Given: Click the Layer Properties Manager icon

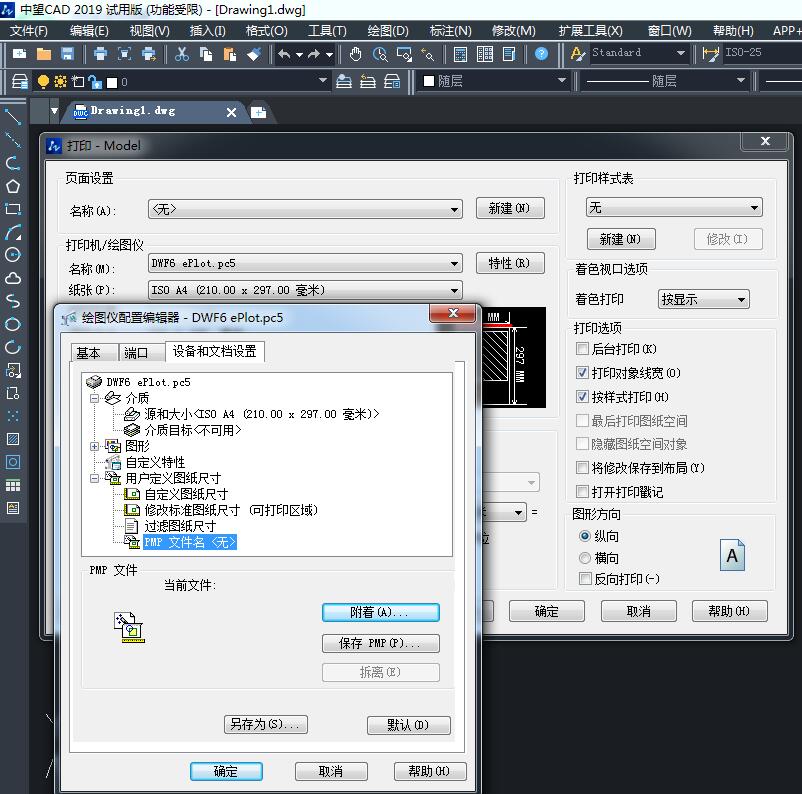Looking at the screenshot, I should (x=19, y=81).
